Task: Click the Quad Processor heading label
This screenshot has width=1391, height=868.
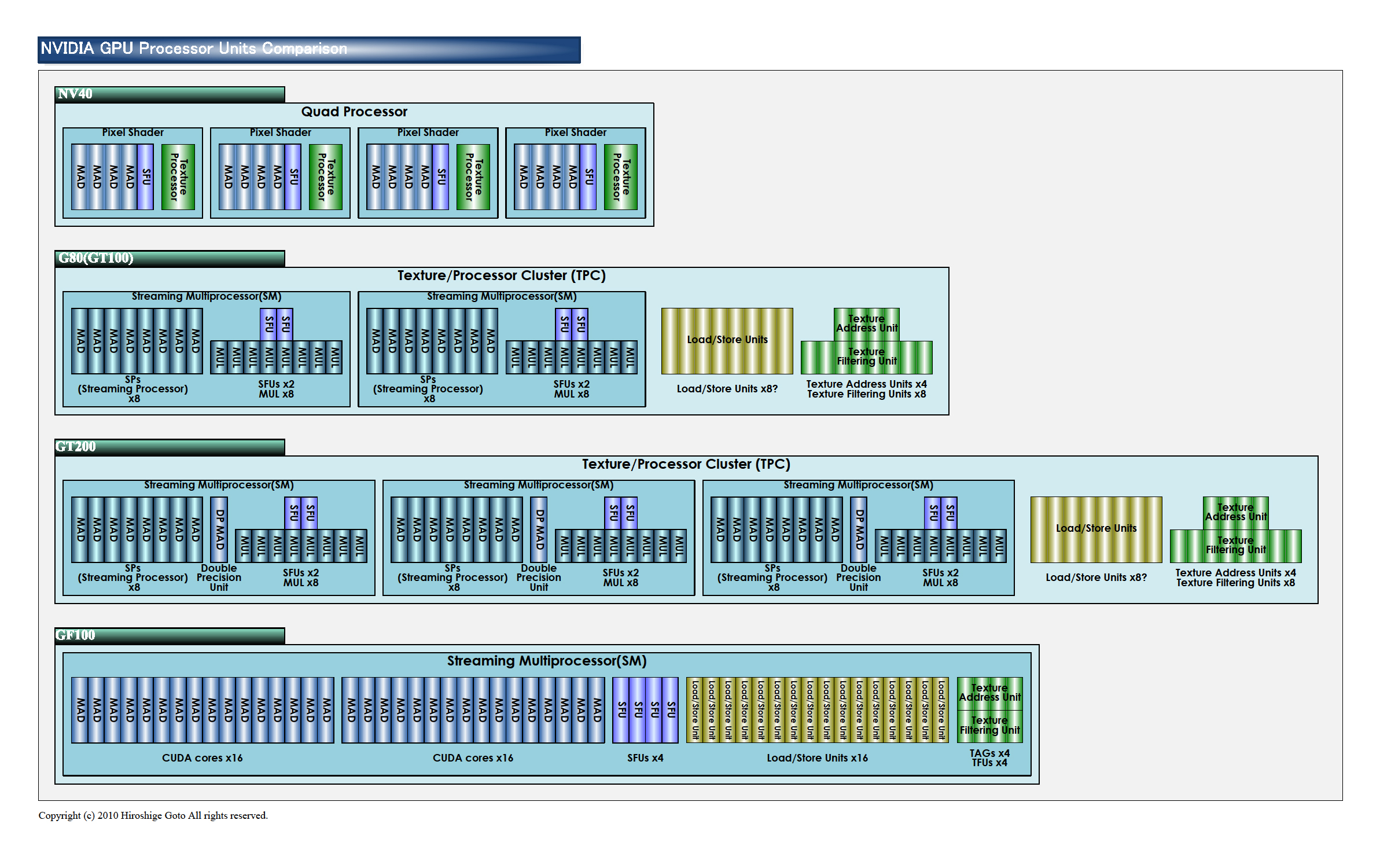Action: [354, 112]
